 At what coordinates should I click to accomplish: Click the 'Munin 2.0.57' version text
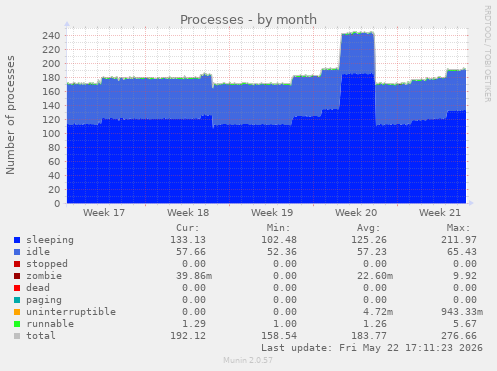coord(248,360)
